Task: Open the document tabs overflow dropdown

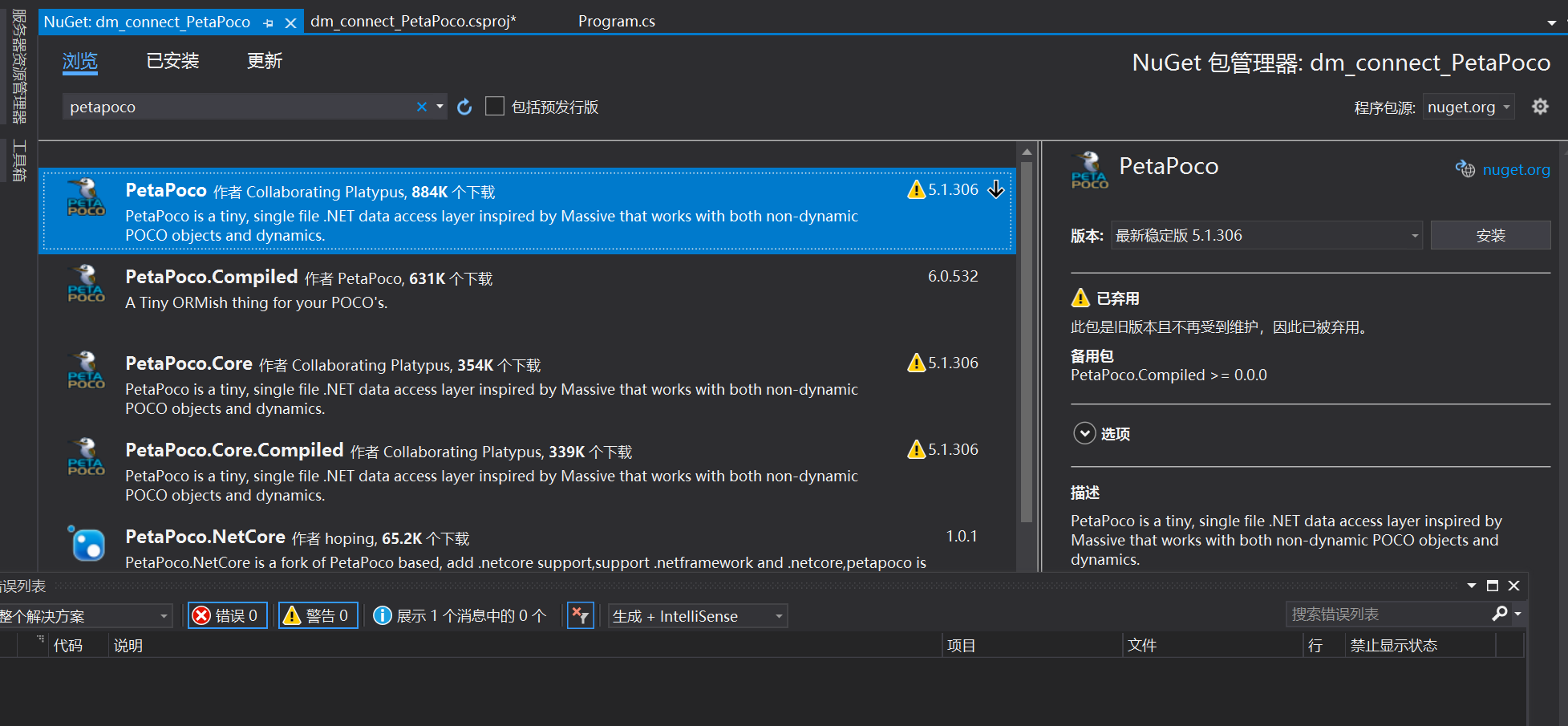Action: pyautogui.click(x=1552, y=22)
